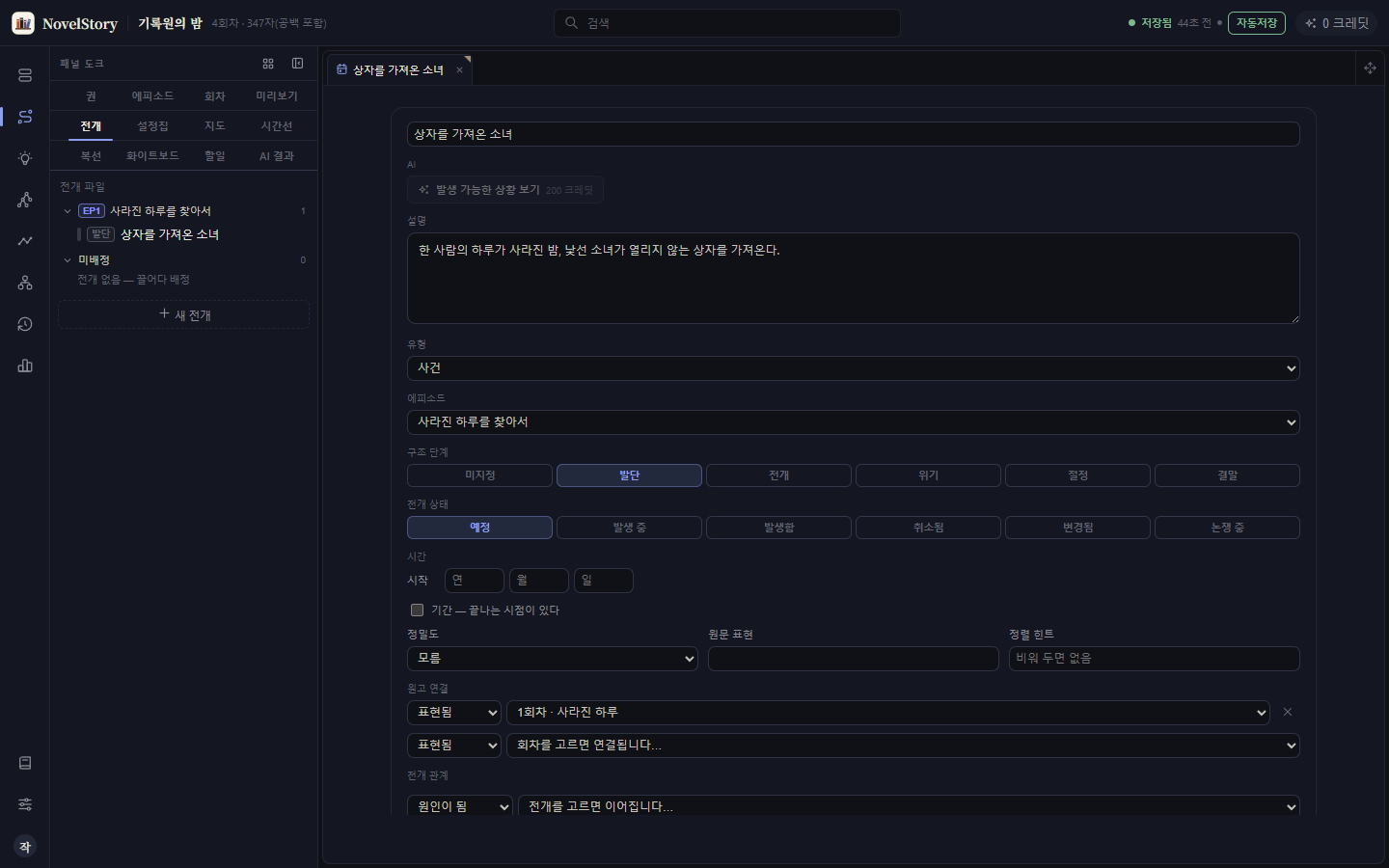Set structure stage to 위기
1389x868 pixels.
pyautogui.click(x=928, y=475)
